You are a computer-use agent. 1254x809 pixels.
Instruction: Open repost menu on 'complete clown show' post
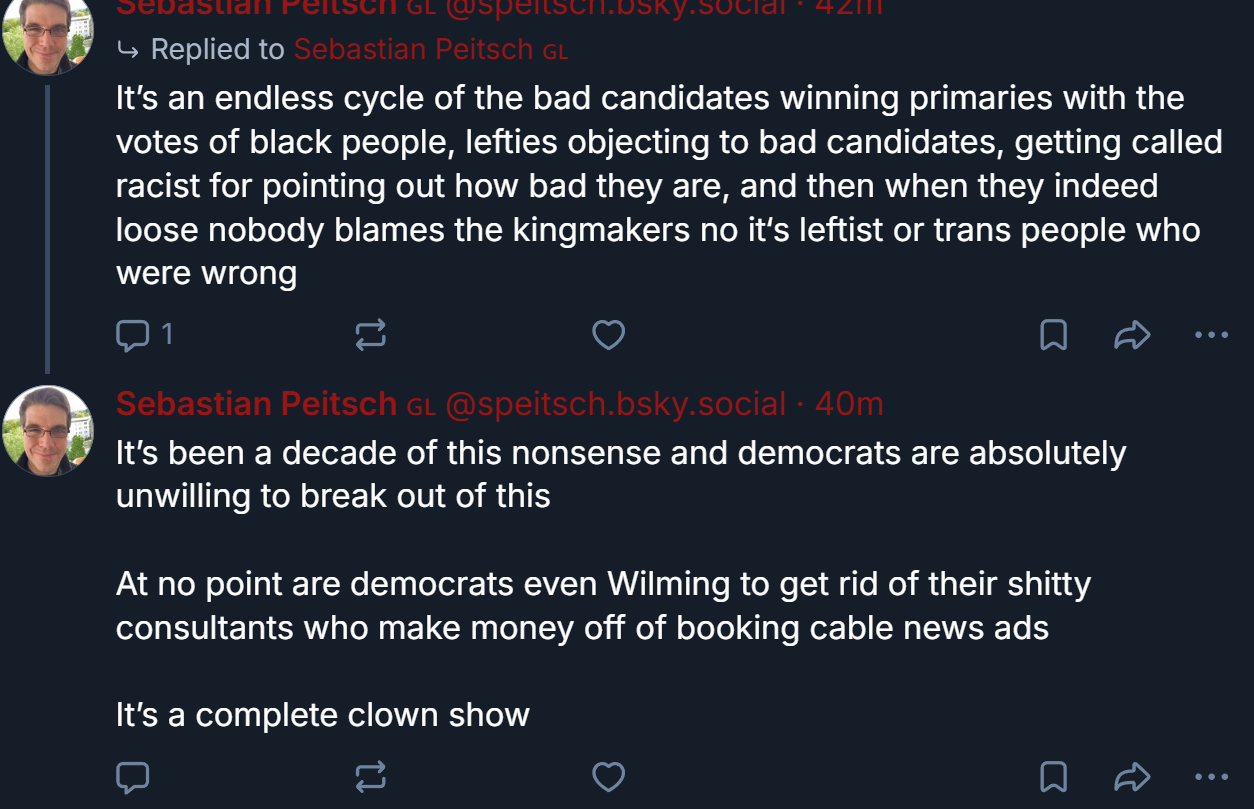pyautogui.click(x=370, y=776)
